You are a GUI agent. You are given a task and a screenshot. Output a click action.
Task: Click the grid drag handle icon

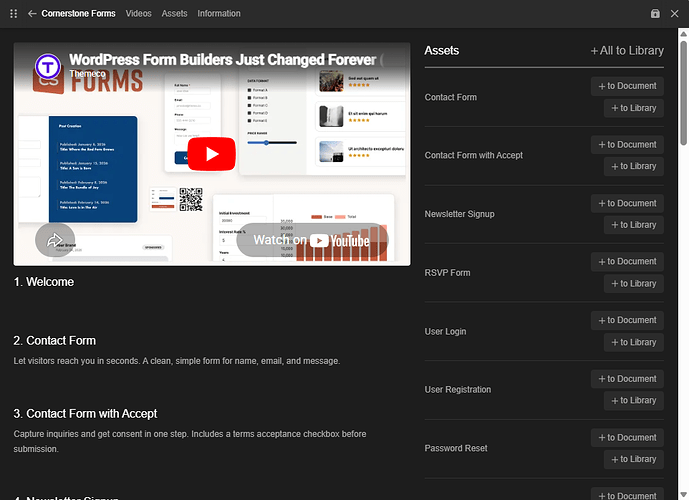point(14,14)
